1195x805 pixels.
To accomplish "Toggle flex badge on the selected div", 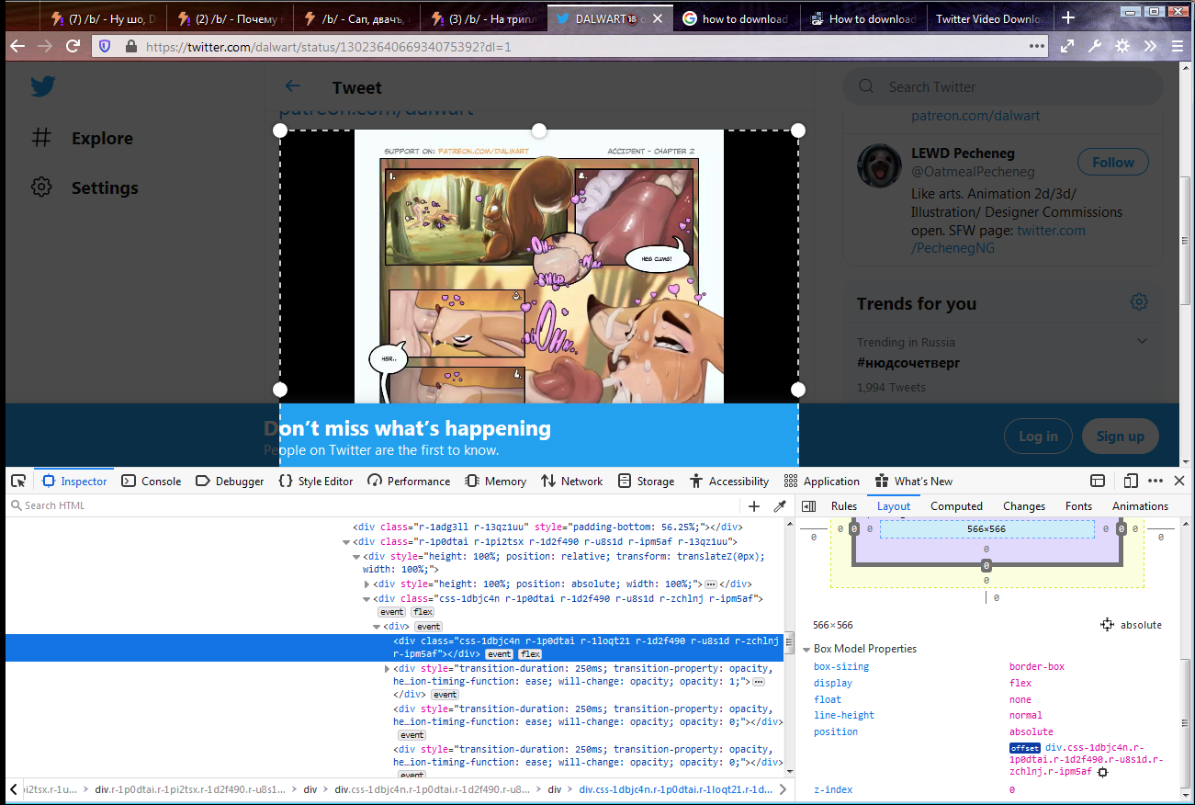I will [530, 654].
